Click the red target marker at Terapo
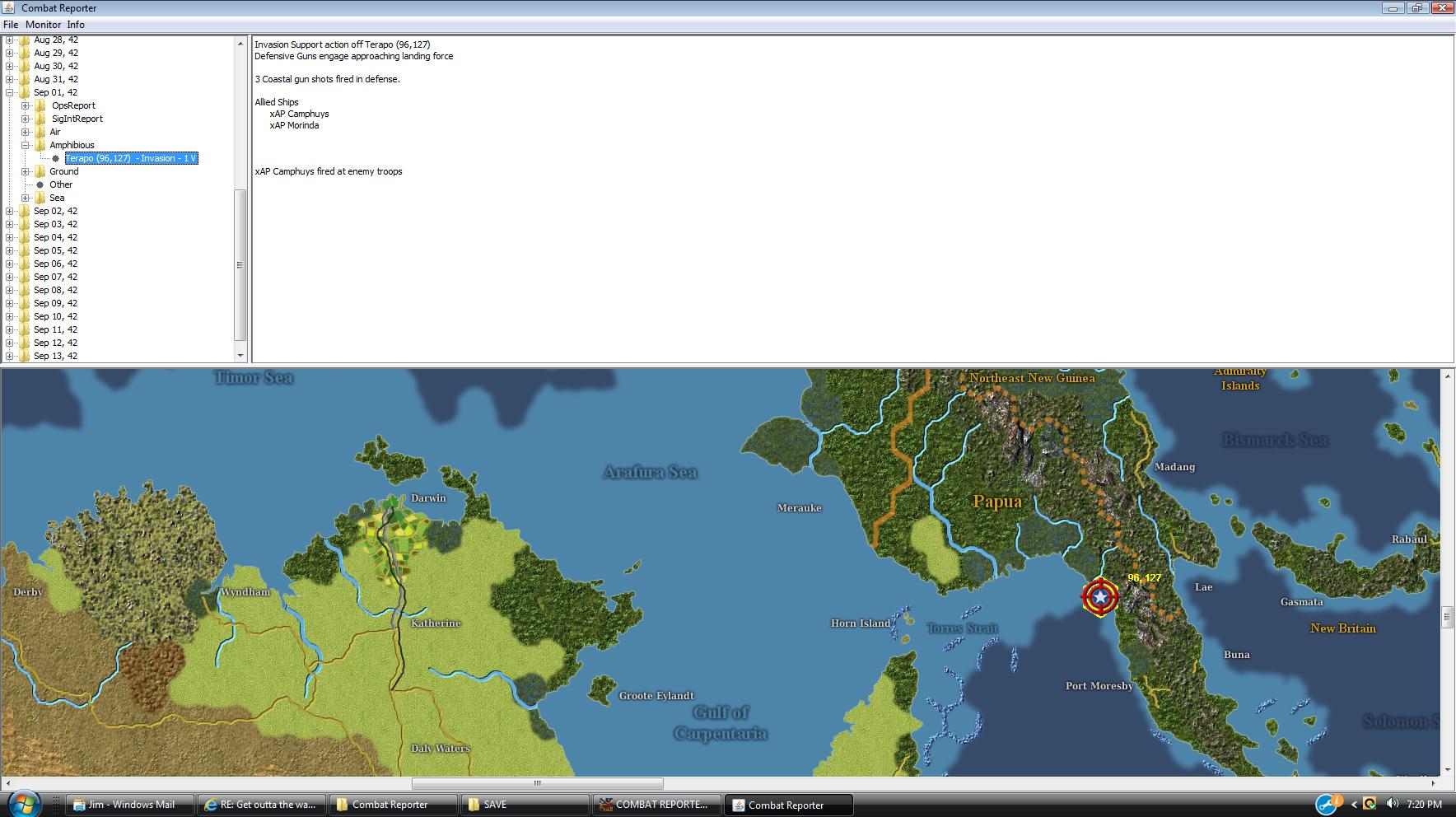This screenshot has height=817, width=1456. (x=1099, y=596)
